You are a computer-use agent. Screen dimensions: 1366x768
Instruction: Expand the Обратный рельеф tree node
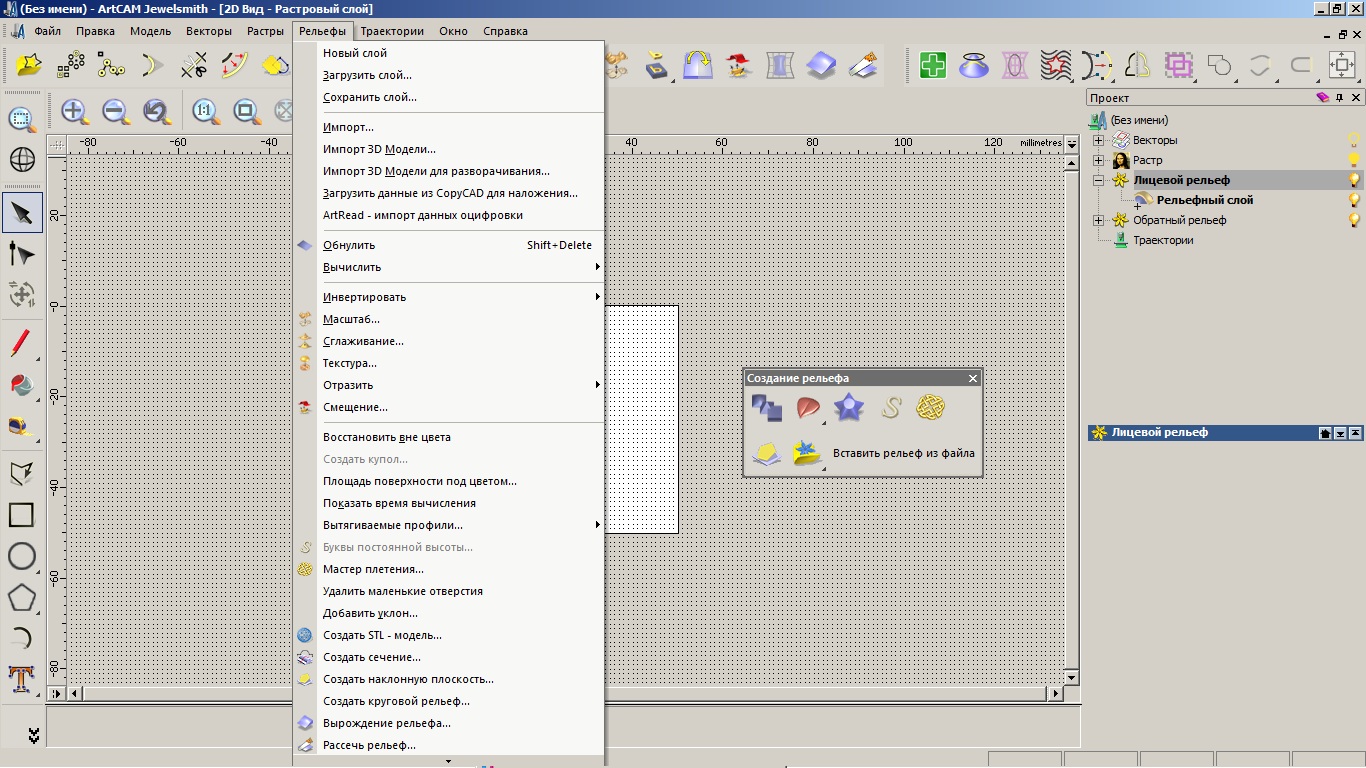pyautogui.click(x=1098, y=220)
